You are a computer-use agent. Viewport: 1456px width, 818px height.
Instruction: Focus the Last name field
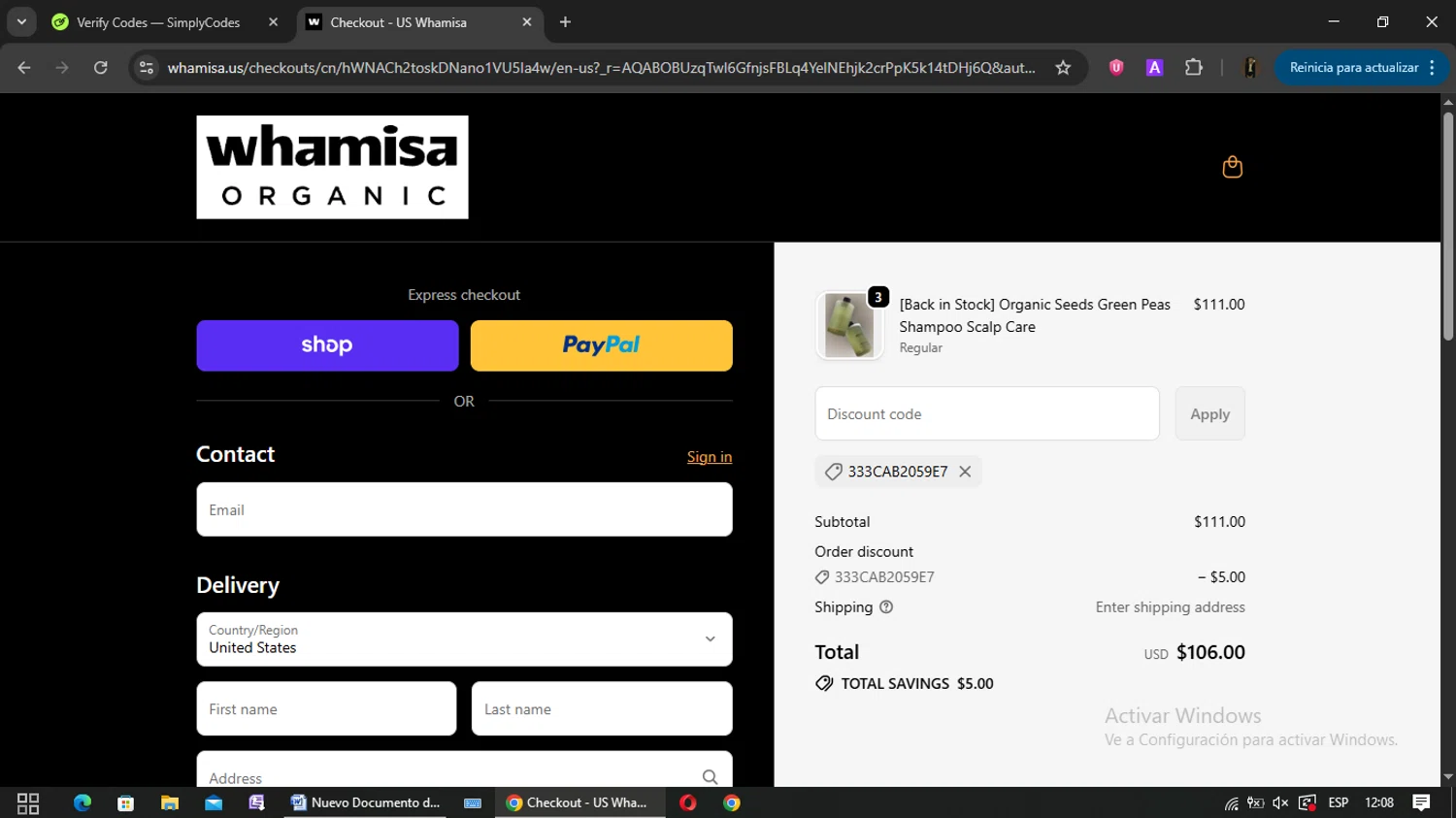[x=602, y=709]
